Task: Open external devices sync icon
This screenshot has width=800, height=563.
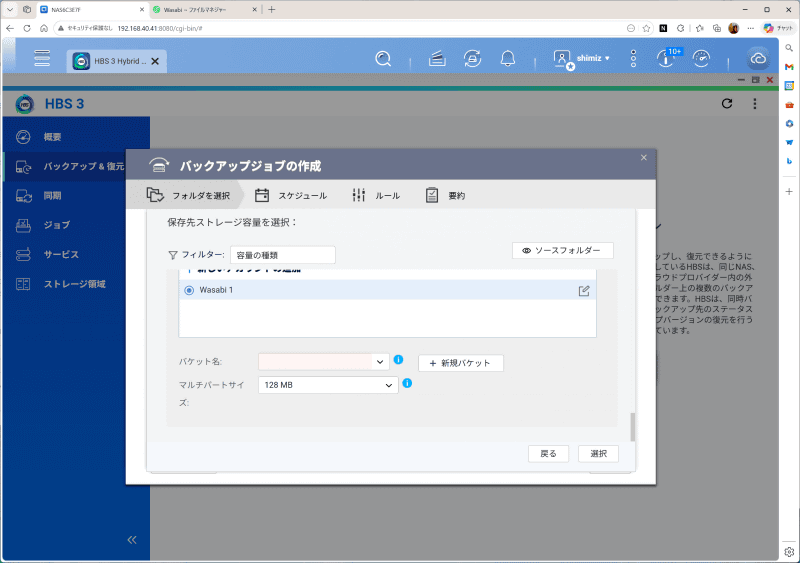Action: [472, 59]
